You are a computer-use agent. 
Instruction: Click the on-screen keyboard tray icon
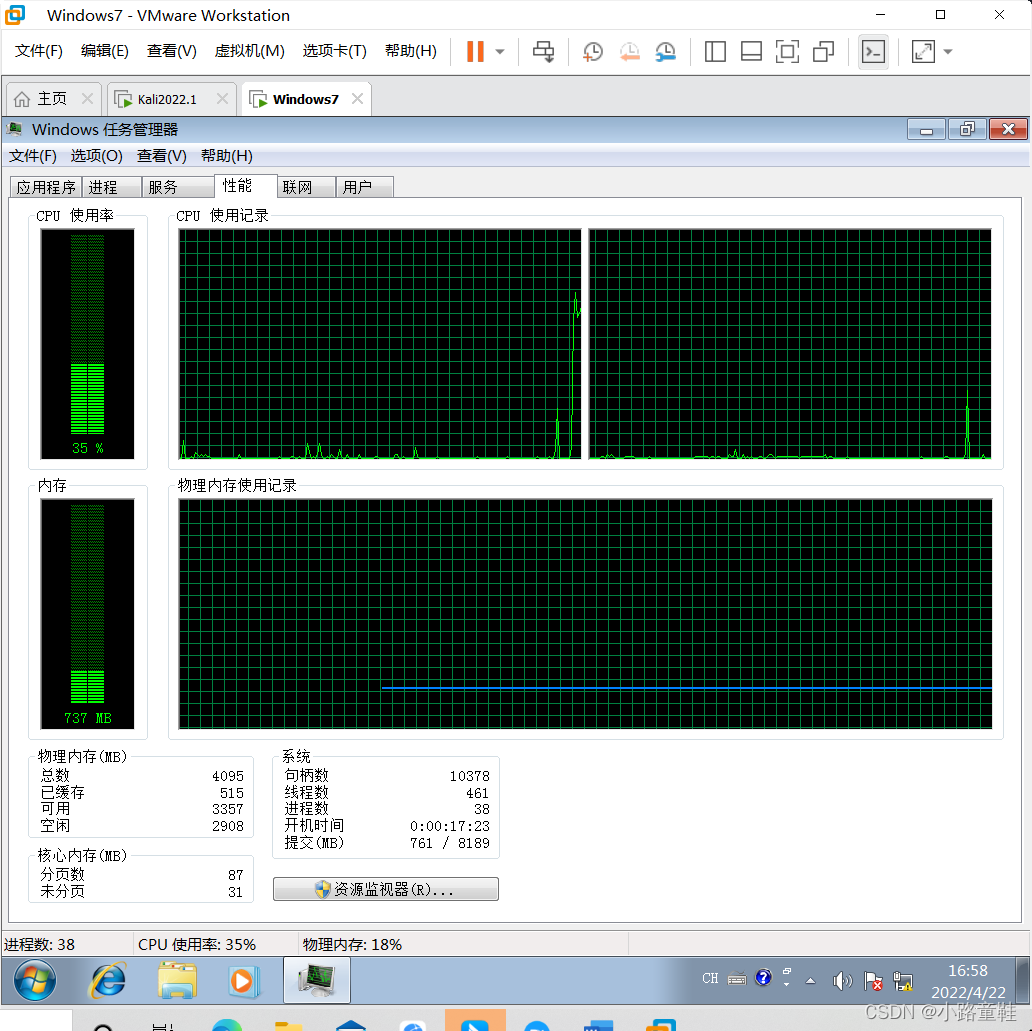[736, 980]
